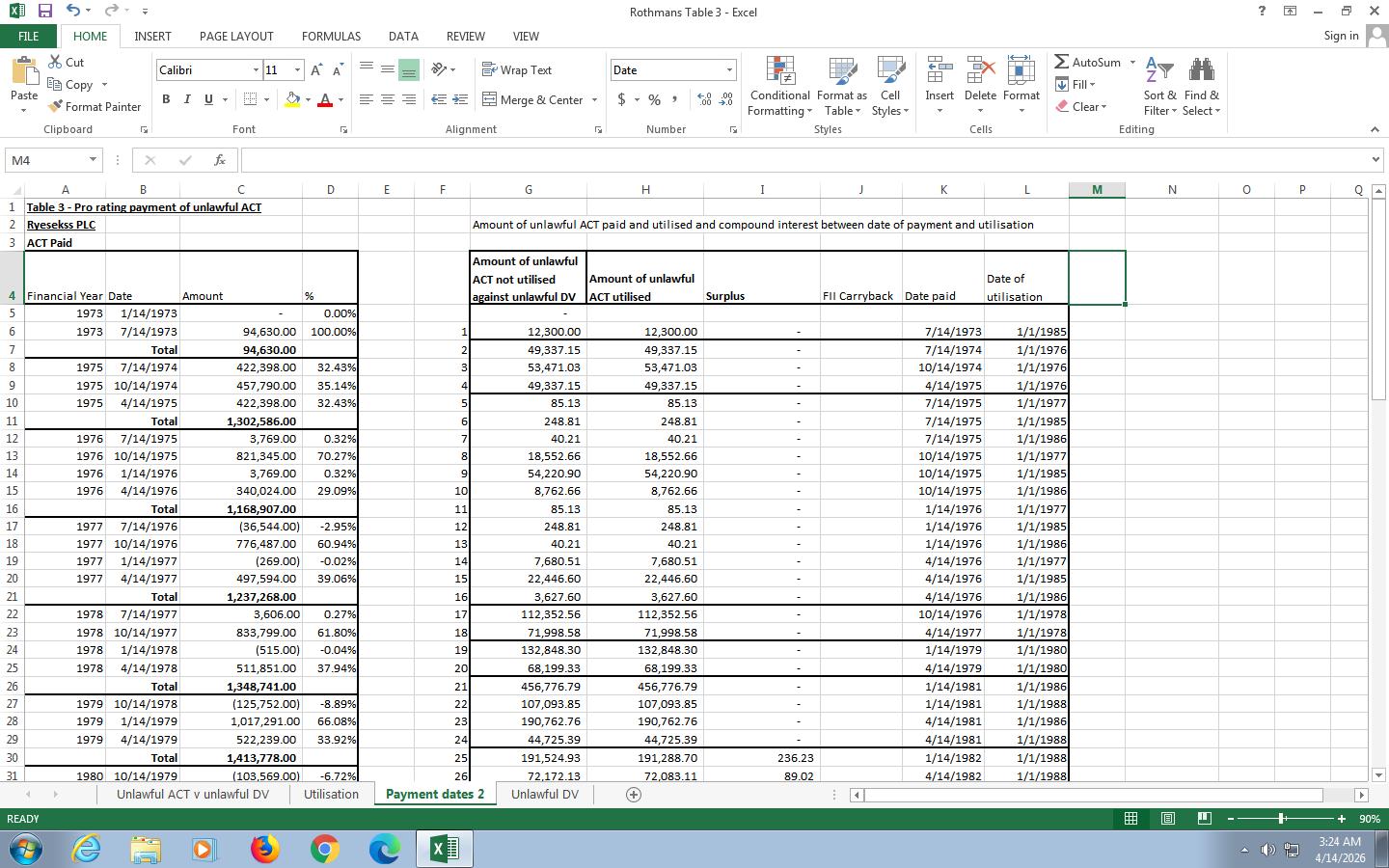Open the font name Calibri dropdown
Image resolution: width=1389 pixels, height=868 pixels.
click(x=256, y=69)
